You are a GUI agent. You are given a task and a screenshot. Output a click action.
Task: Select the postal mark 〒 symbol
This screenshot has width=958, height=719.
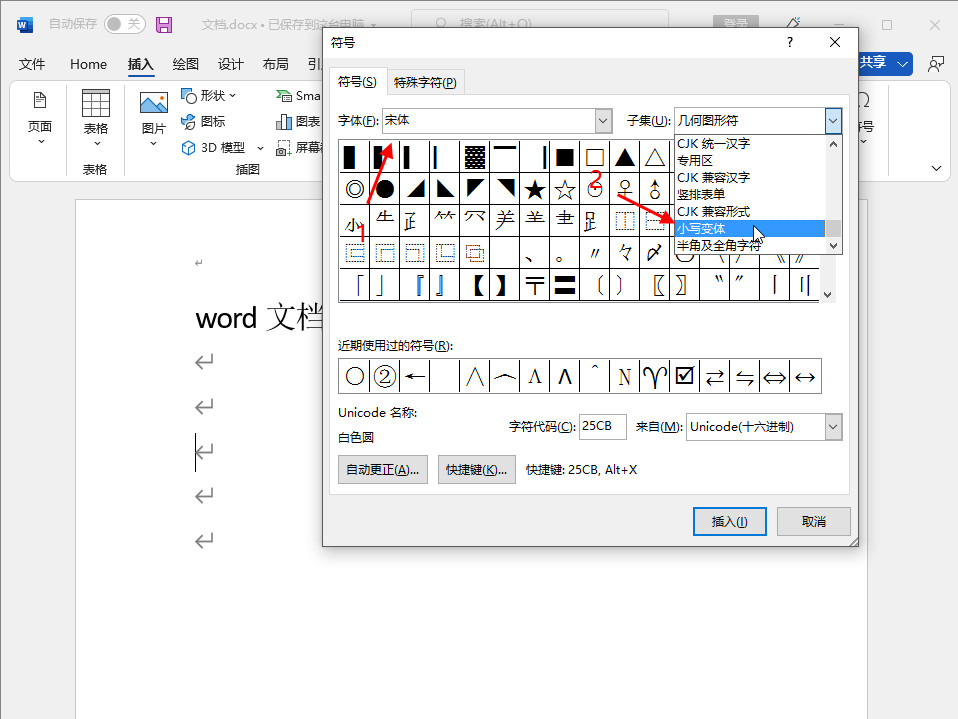pyautogui.click(x=535, y=285)
